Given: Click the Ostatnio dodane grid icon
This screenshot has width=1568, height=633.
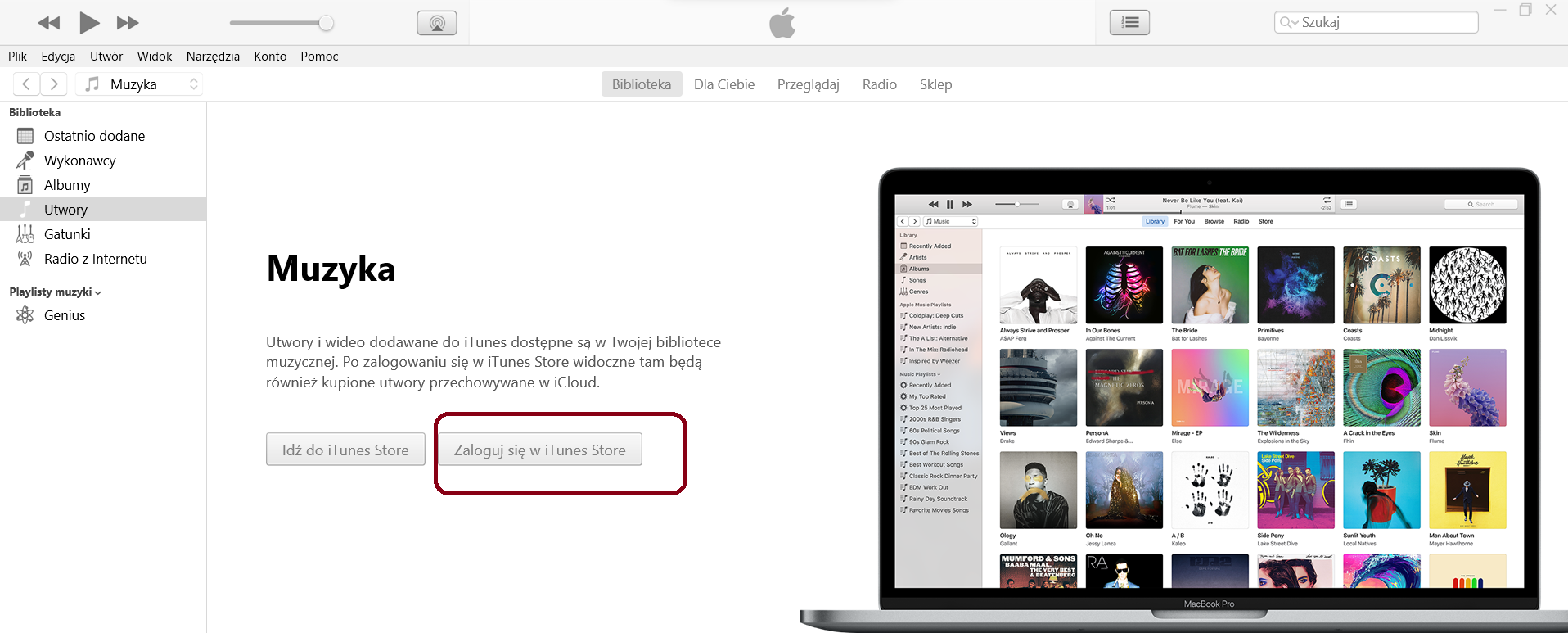Looking at the screenshot, I should [x=25, y=136].
